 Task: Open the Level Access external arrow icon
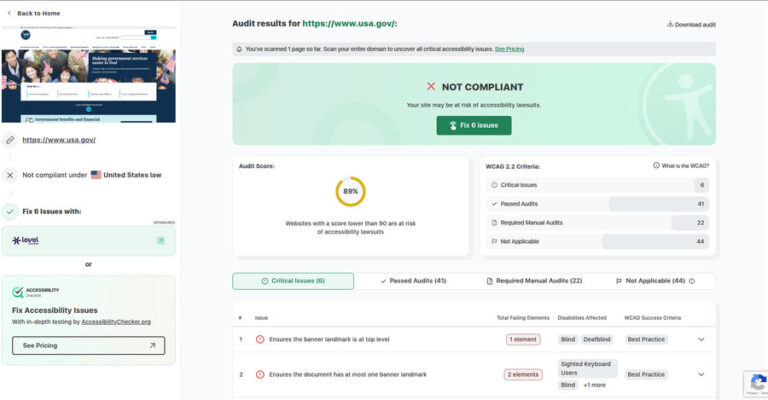click(161, 240)
